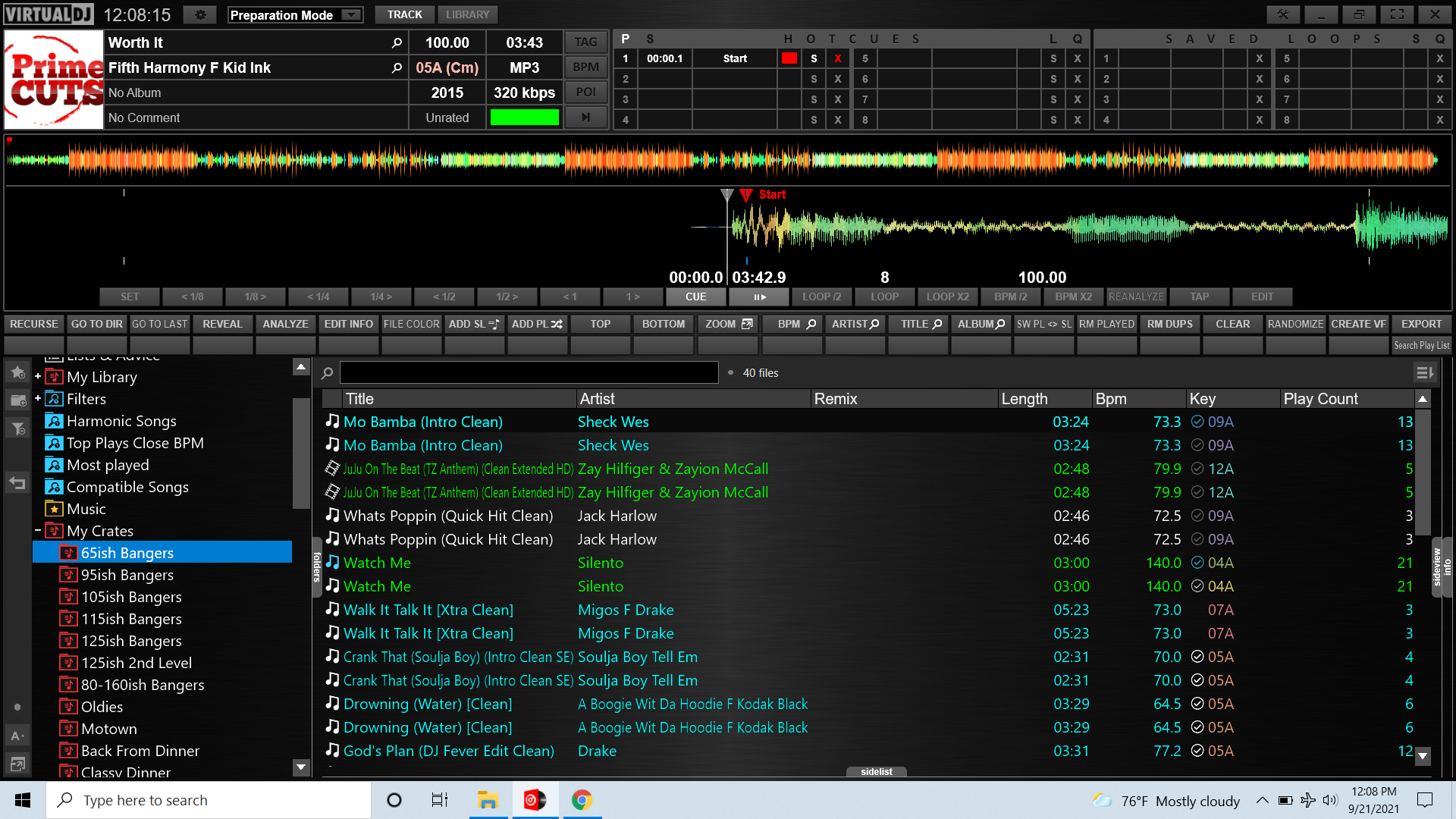Open File Explorer from the taskbar
The width and height of the screenshot is (1456, 819).
(x=488, y=800)
